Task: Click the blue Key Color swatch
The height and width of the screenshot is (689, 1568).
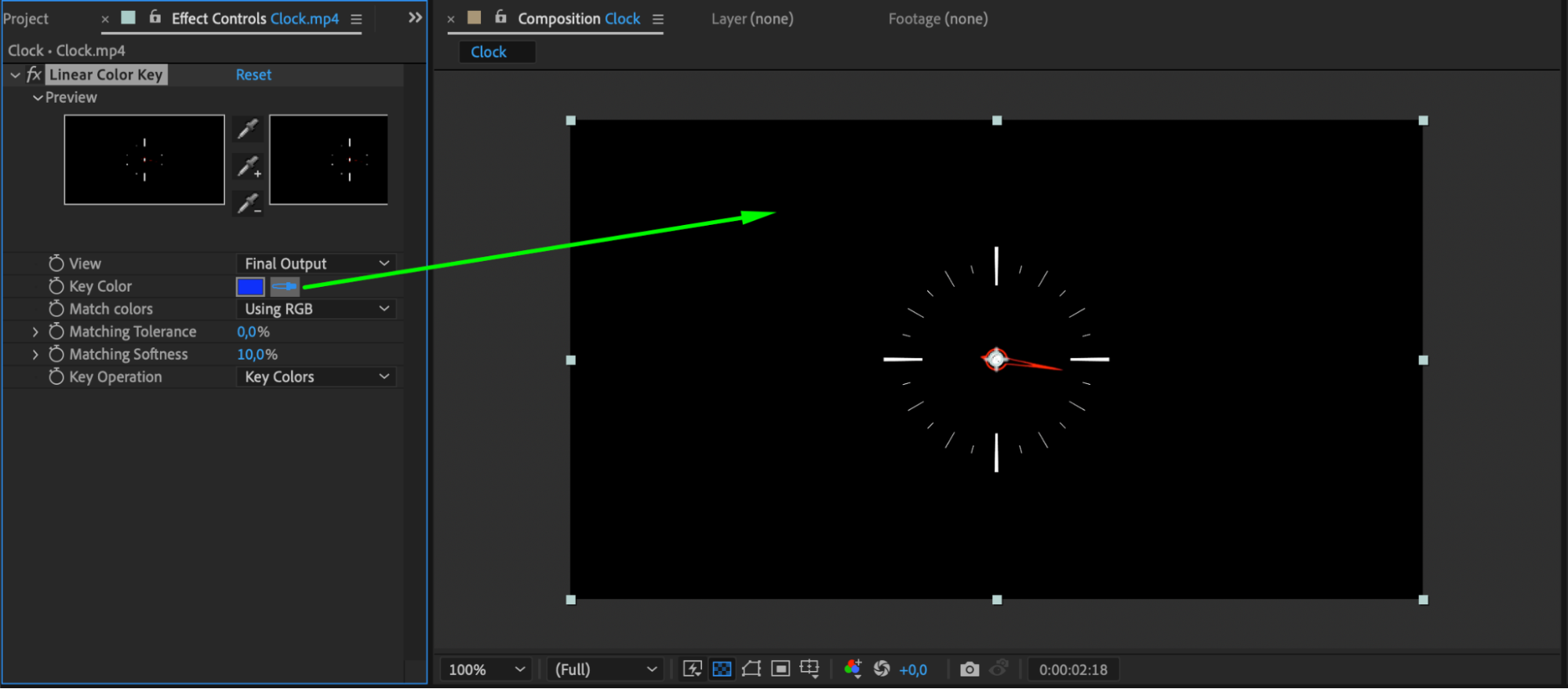Action: pyautogui.click(x=250, y=287)
